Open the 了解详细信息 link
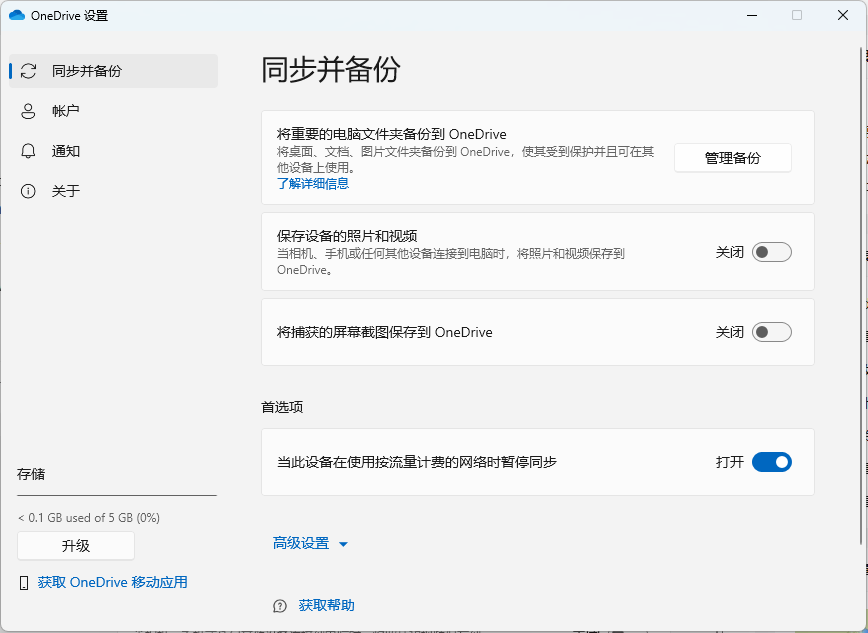This screenshot has height=633, width=868. (313, 184)
